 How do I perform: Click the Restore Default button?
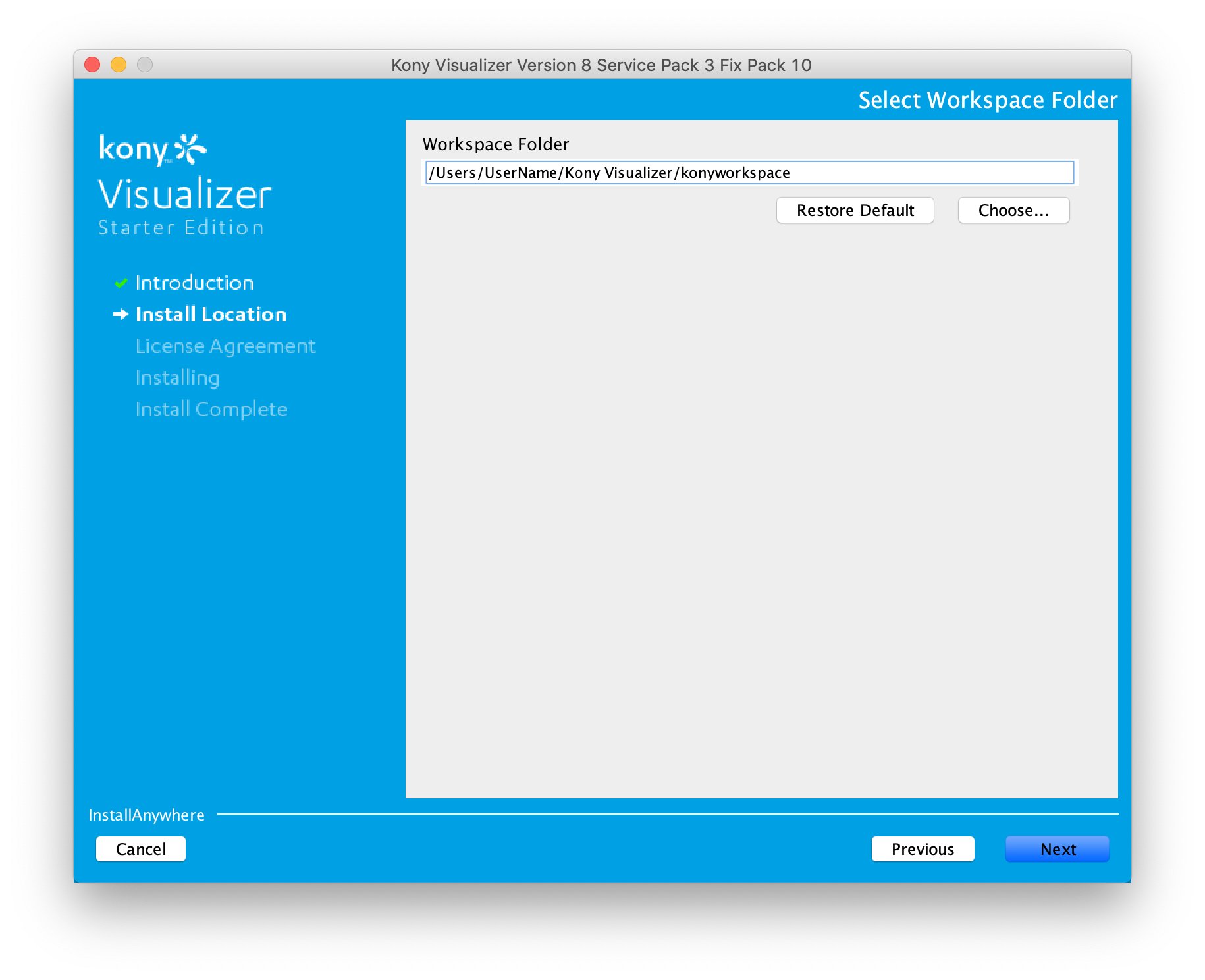(x=855, y=210)
